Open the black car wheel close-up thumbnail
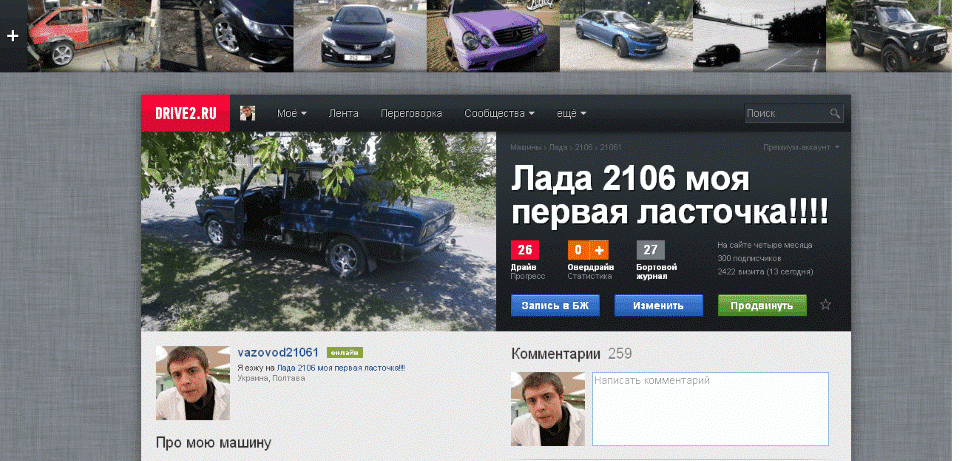 [227, 36]
